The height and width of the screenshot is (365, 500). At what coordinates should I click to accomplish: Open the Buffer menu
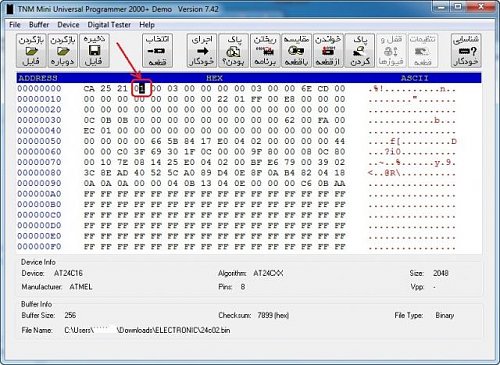click(x=39, y=25)
